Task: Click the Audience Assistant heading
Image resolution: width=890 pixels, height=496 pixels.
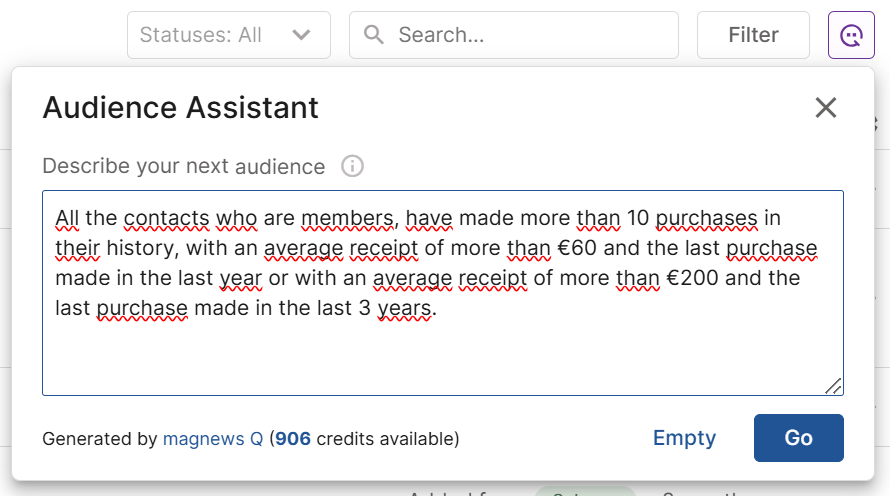Action: pos(180,108)
